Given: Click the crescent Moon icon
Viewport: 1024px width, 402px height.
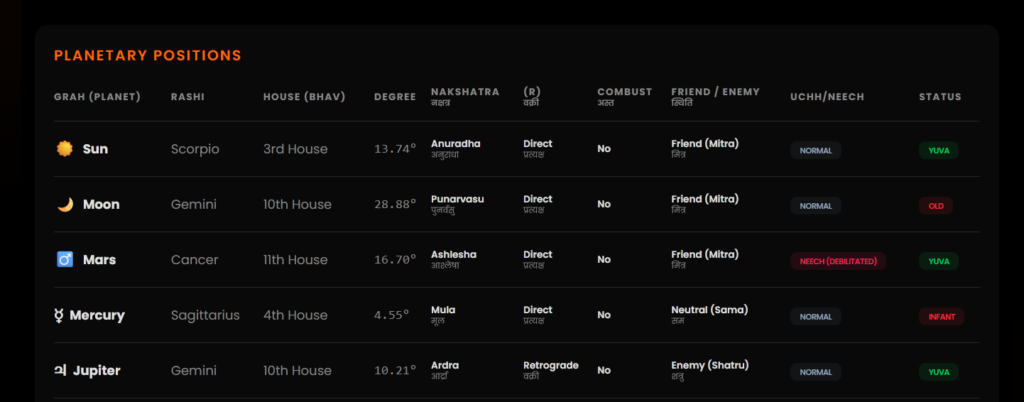Looking at the screenshot, I should (x=65, y=205).
